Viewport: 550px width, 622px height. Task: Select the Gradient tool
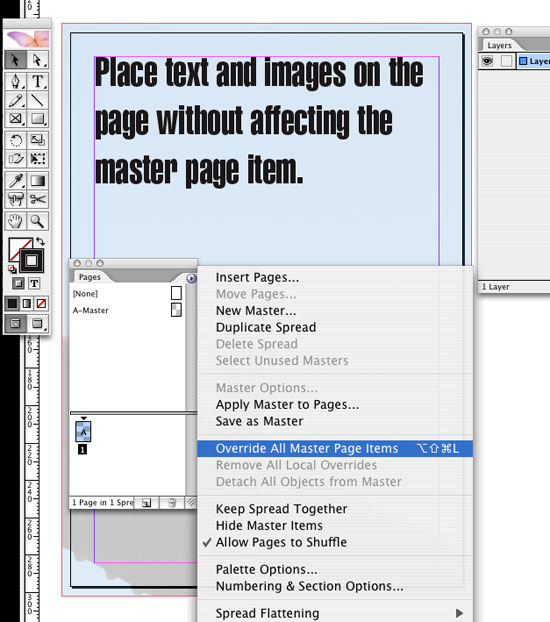click(x=38, y=180)
